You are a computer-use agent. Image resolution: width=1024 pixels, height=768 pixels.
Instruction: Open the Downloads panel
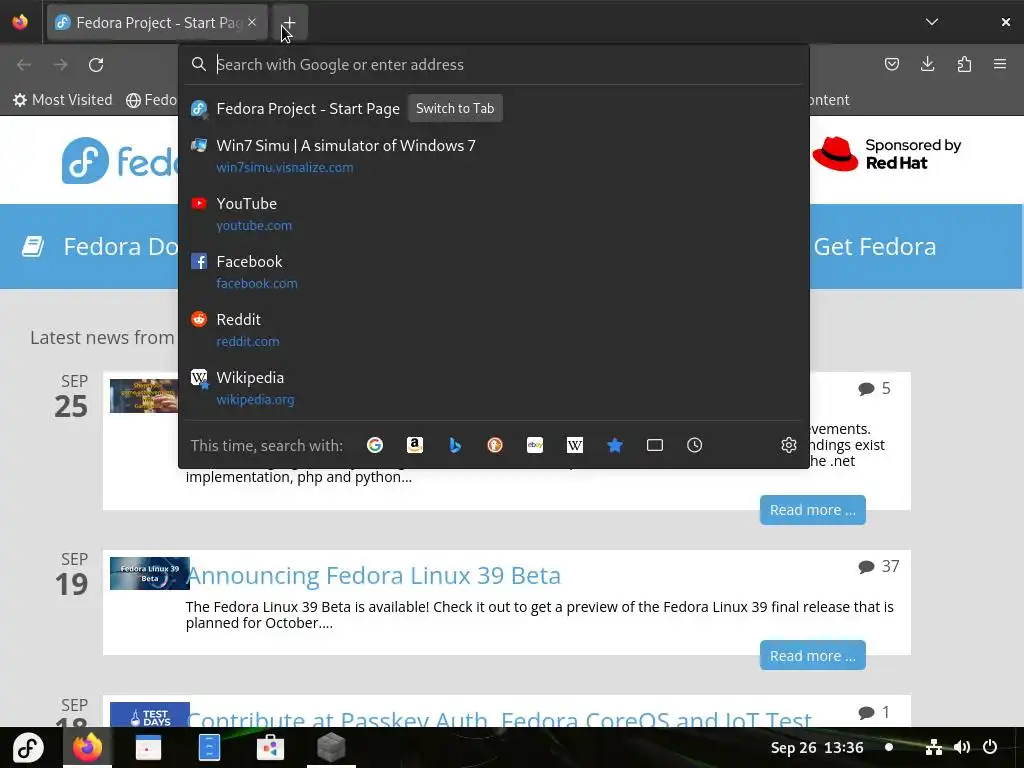click(x=927, y=64)
